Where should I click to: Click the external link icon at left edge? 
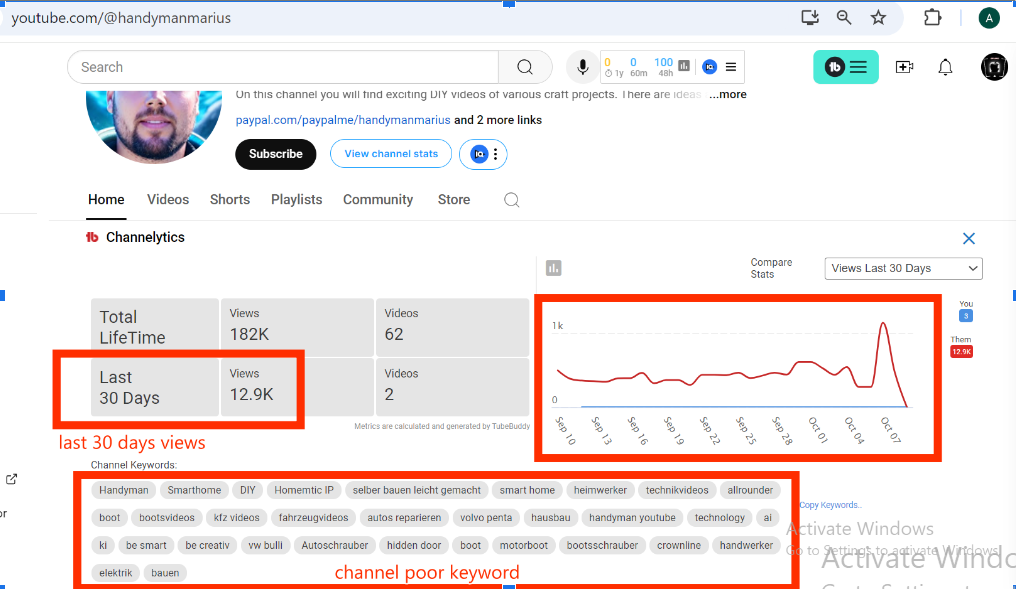click(x=11, y=479)
